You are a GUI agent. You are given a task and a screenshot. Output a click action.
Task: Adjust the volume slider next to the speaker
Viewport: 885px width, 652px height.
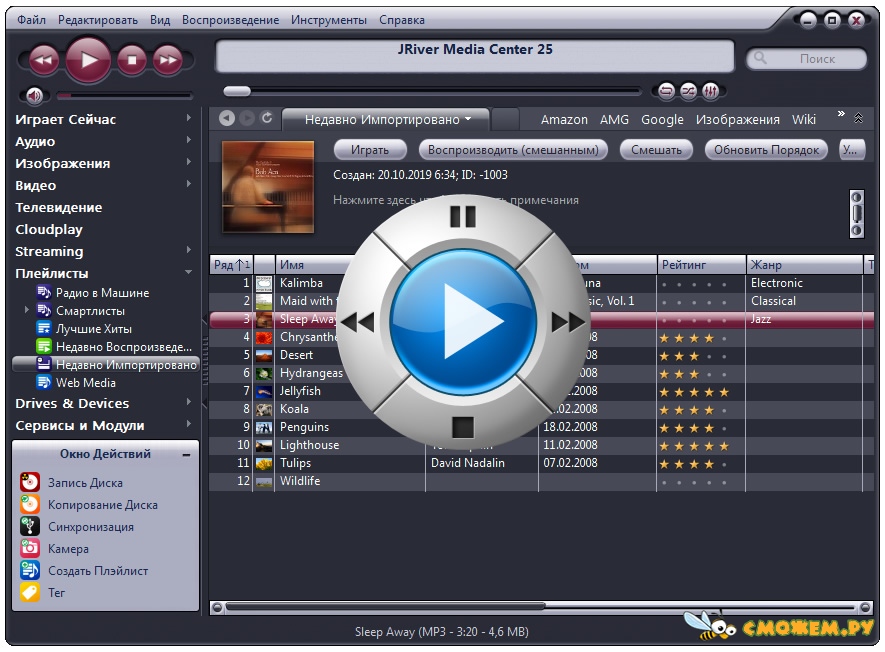click(x=124, y=95)
